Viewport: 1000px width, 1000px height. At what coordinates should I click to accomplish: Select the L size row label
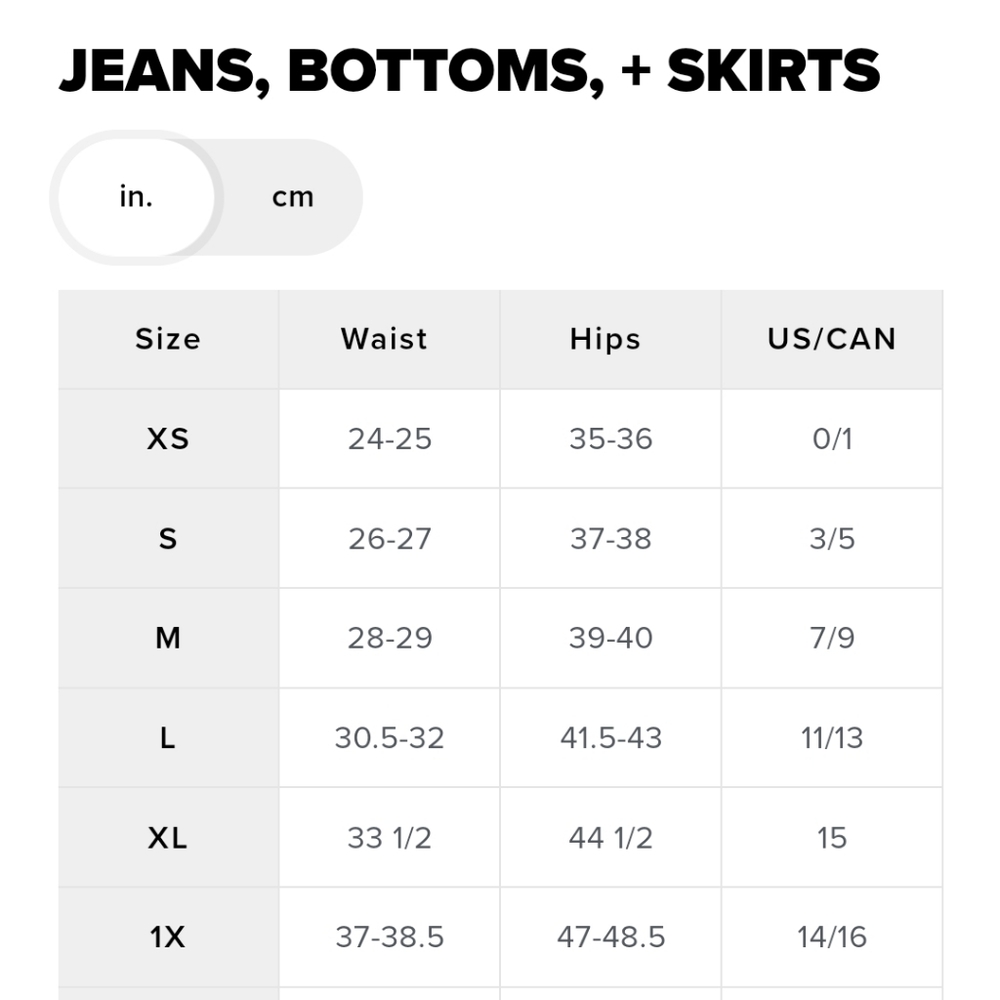pos(168,738)
